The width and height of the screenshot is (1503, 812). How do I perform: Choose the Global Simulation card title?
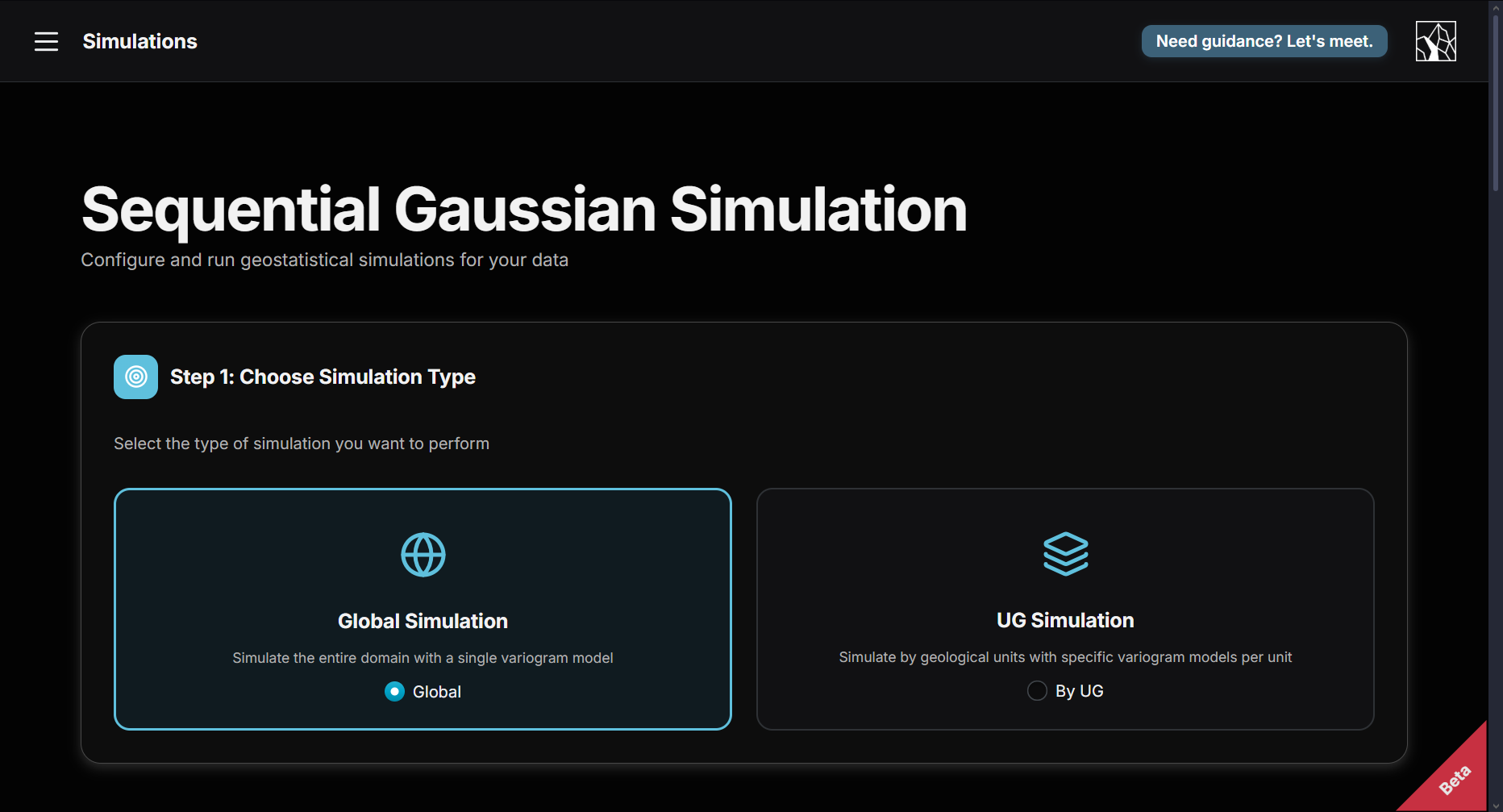[423, 621]
